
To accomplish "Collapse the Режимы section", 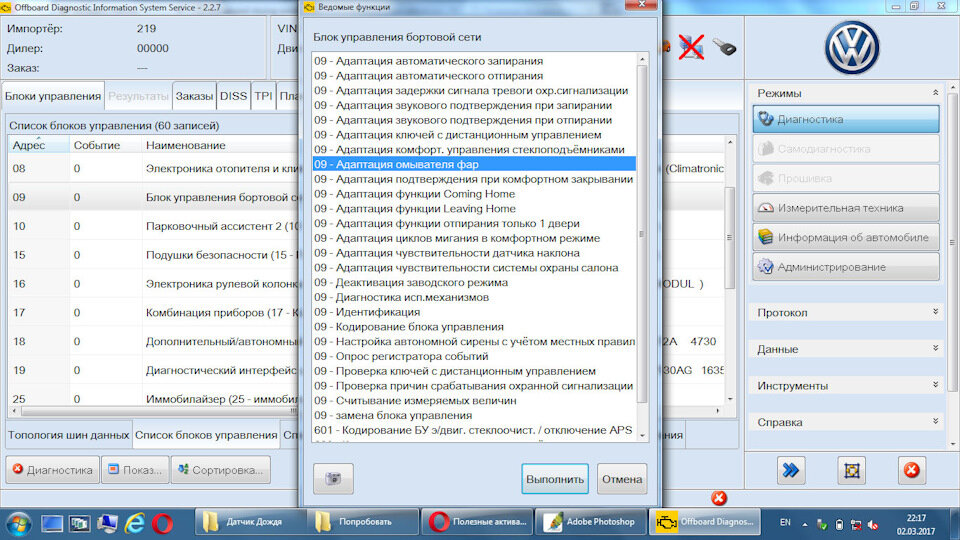I will (935, 92).
